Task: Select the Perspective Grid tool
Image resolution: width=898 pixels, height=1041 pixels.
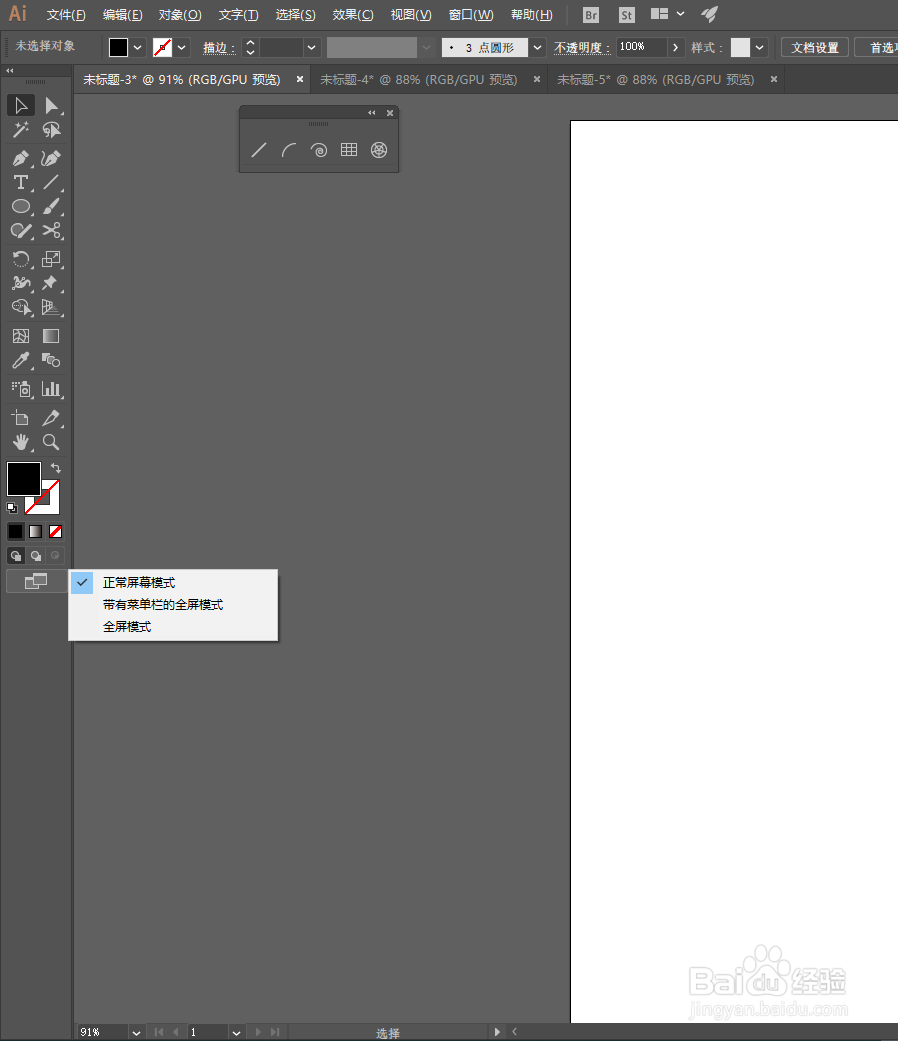Action: click(x=51, y=307)
